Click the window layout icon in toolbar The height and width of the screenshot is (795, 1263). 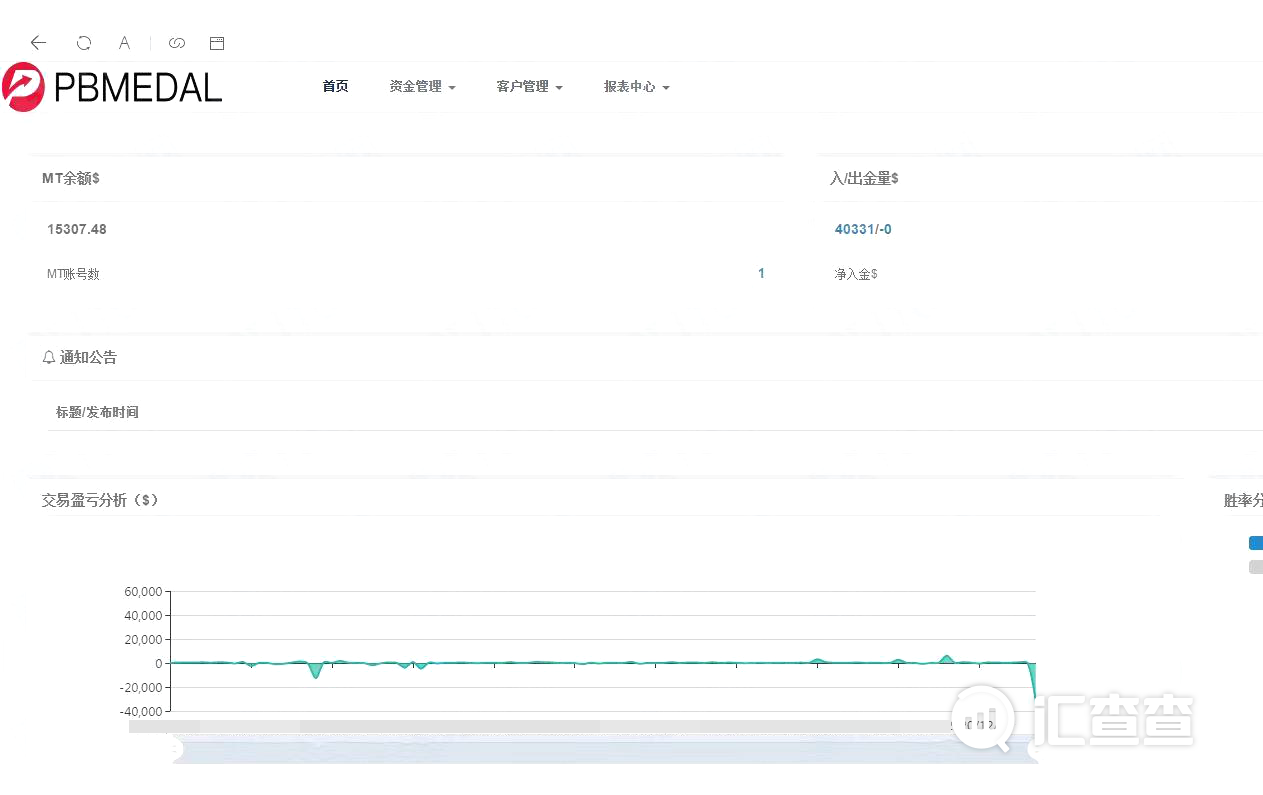(217, 43)
